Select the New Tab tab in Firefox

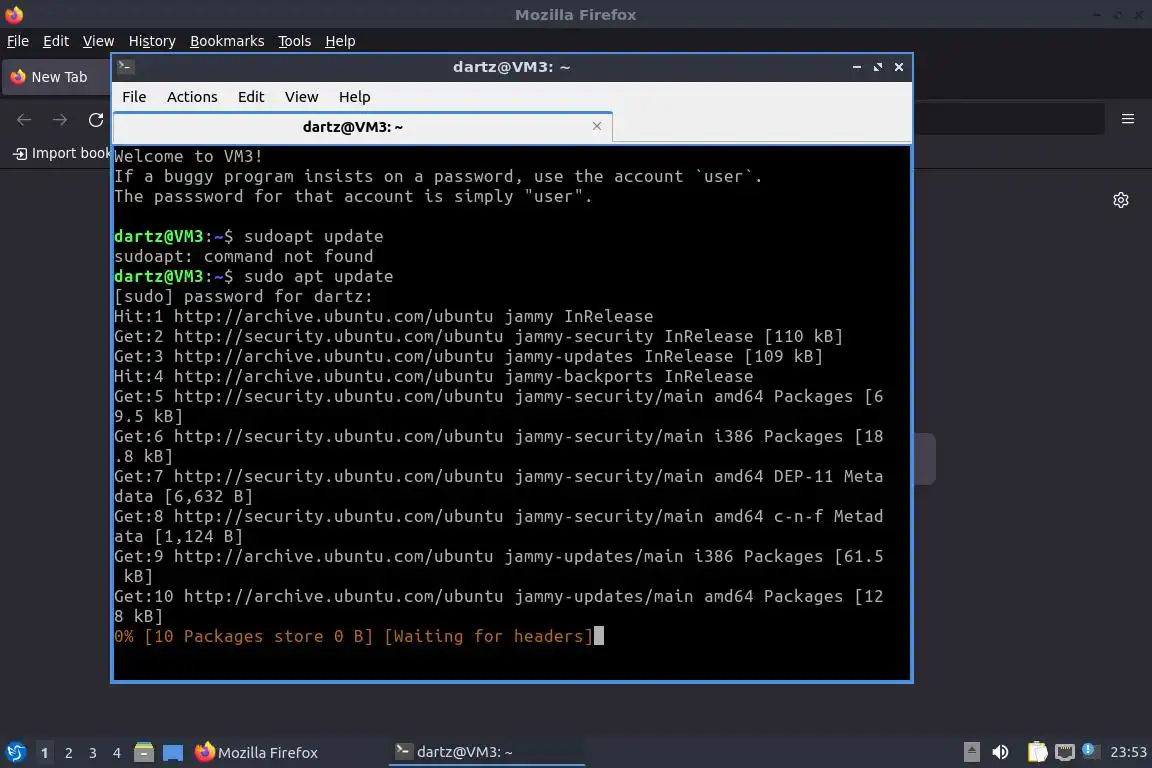pyautogui.click(x=57, y=77)
